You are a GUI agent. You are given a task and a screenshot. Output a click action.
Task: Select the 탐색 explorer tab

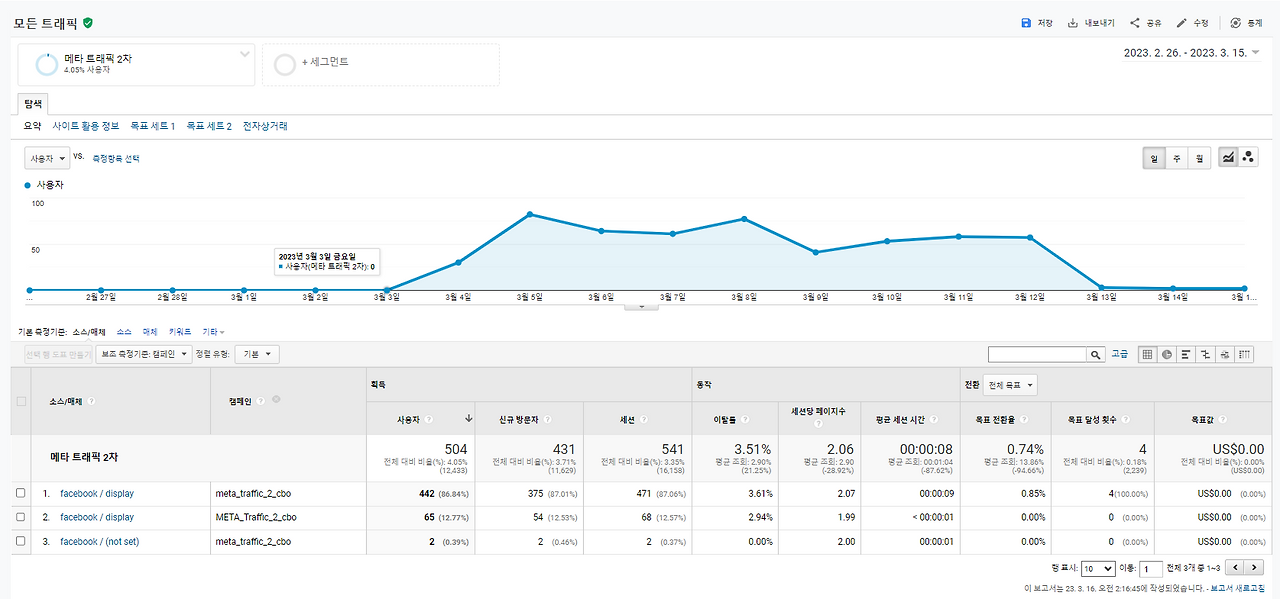click(33, 103)
